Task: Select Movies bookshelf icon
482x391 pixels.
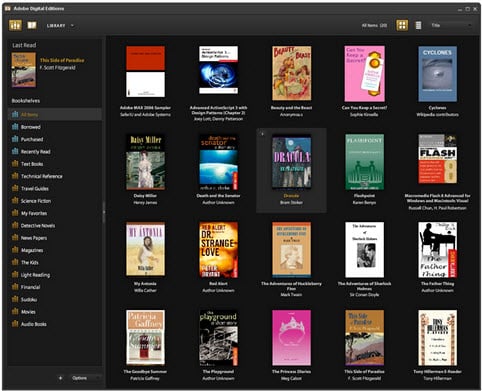Action: pos(15,312)
